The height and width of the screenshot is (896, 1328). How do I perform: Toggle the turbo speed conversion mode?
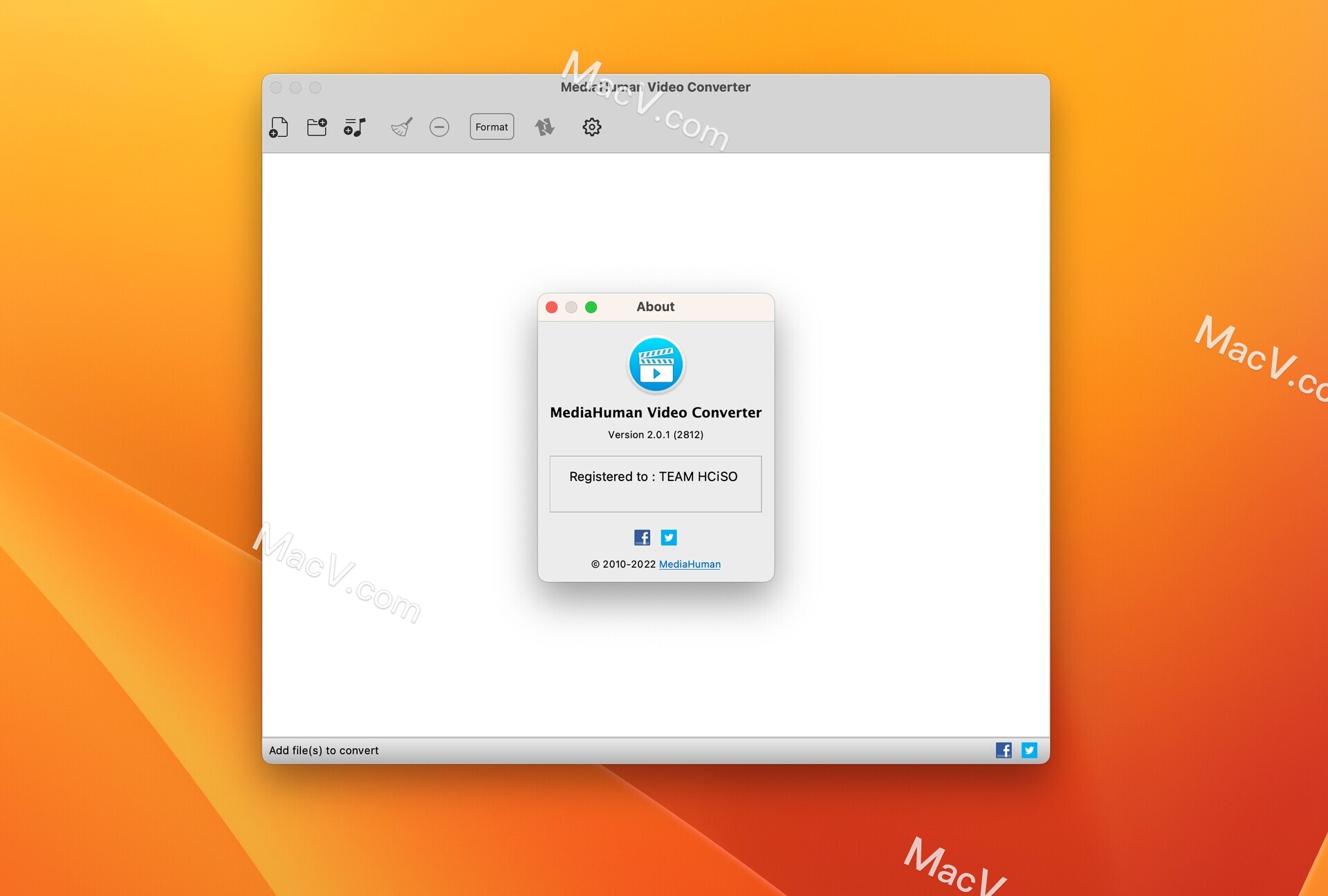(544, 126)
